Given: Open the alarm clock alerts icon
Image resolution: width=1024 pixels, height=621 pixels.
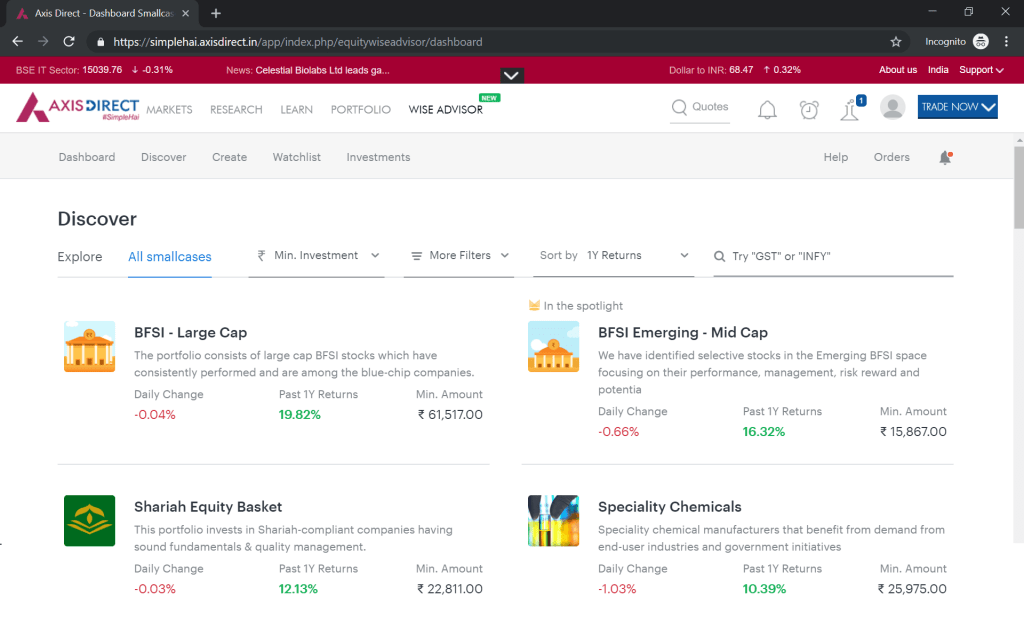Looking at the screenshot, I should point(808,109).
